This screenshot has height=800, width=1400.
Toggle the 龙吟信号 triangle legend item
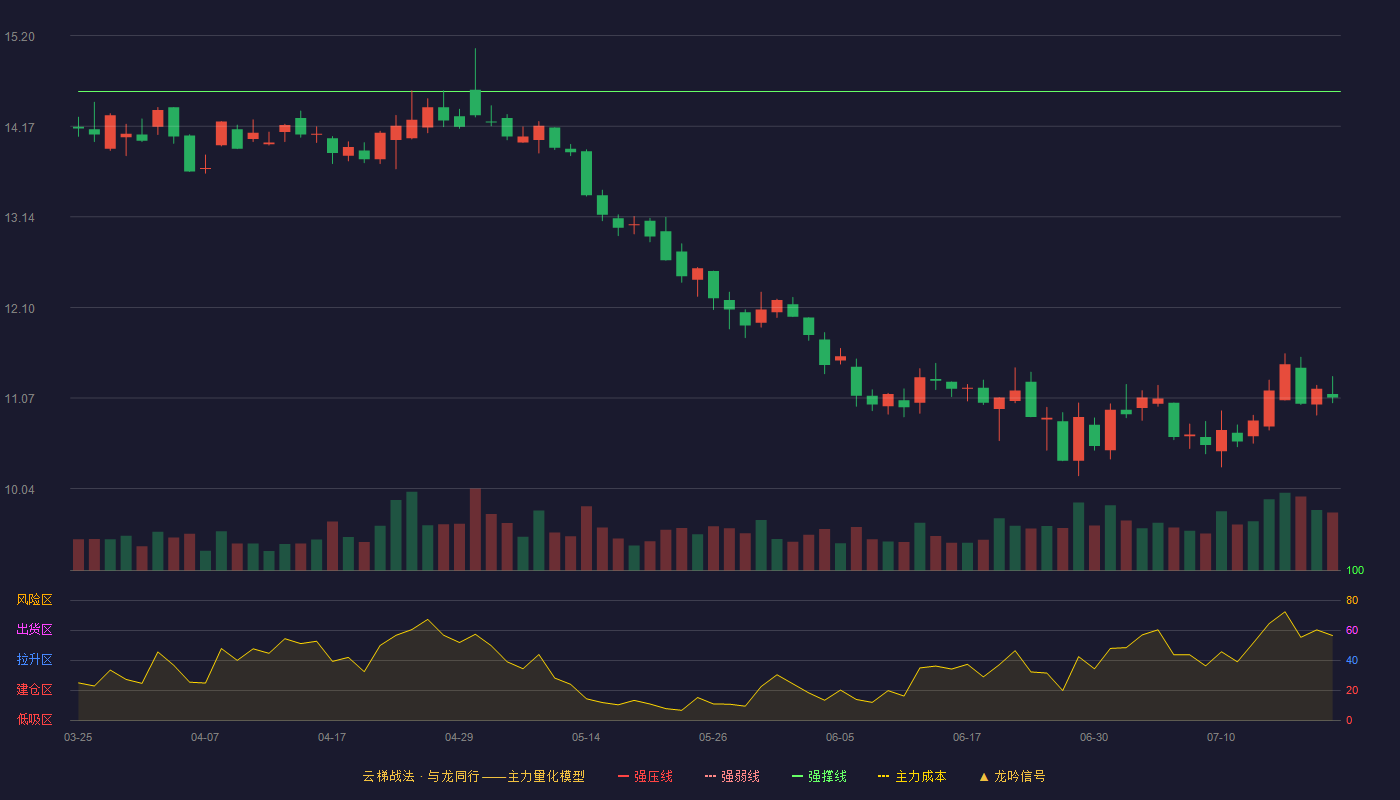click(x=1012, y=776)
